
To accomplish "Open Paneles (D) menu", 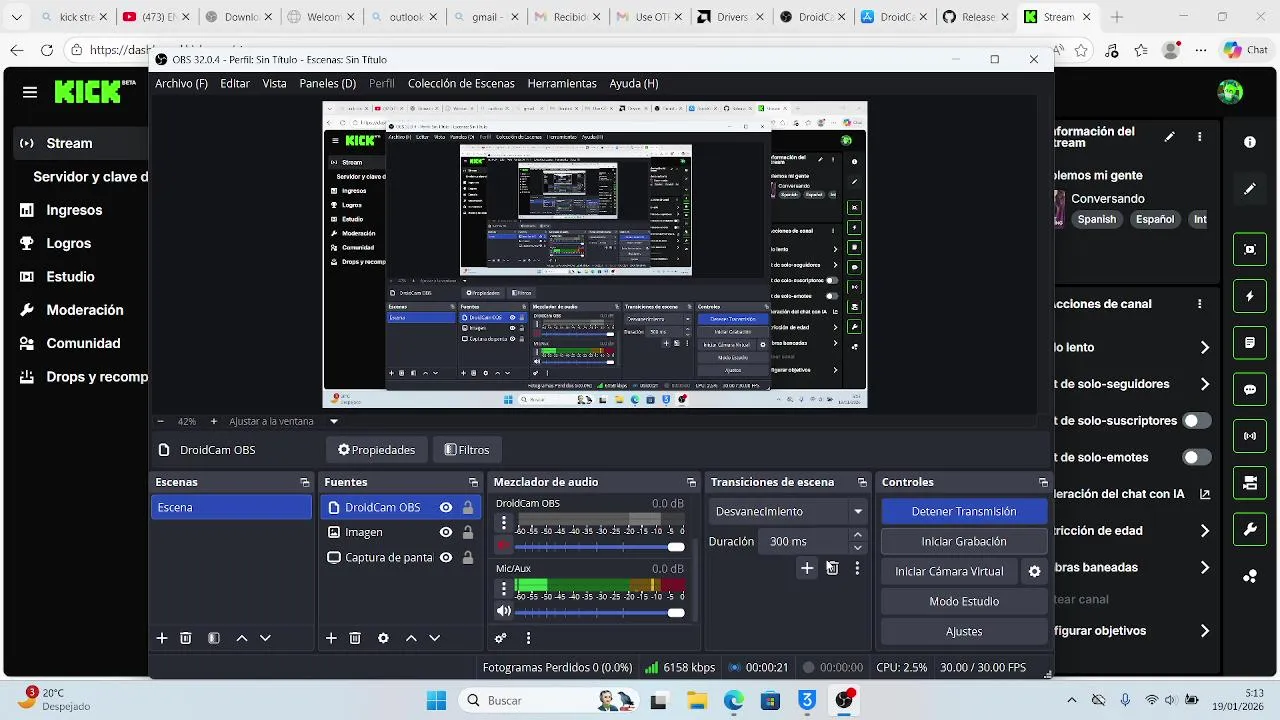I will tap(328, 84).
